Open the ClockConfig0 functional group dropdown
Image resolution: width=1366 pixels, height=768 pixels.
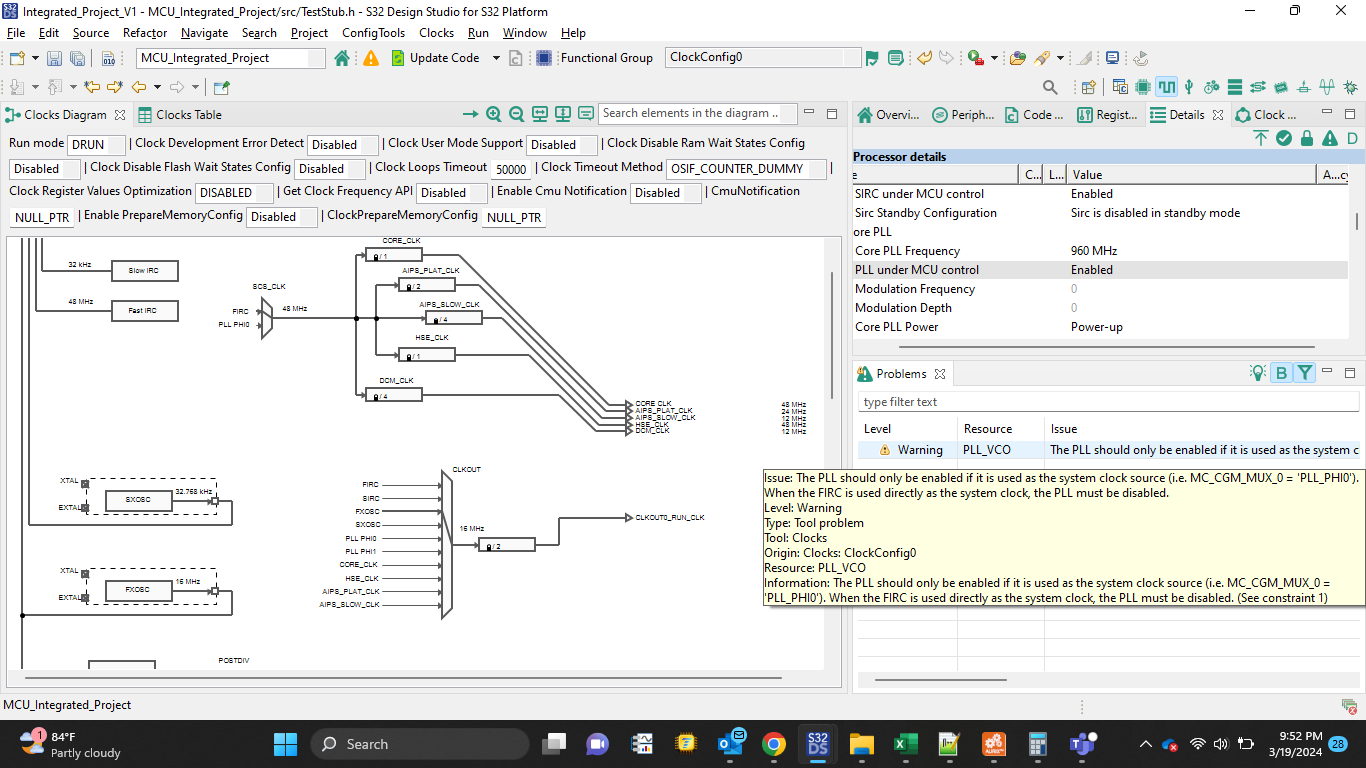click(x=763, y=58)
